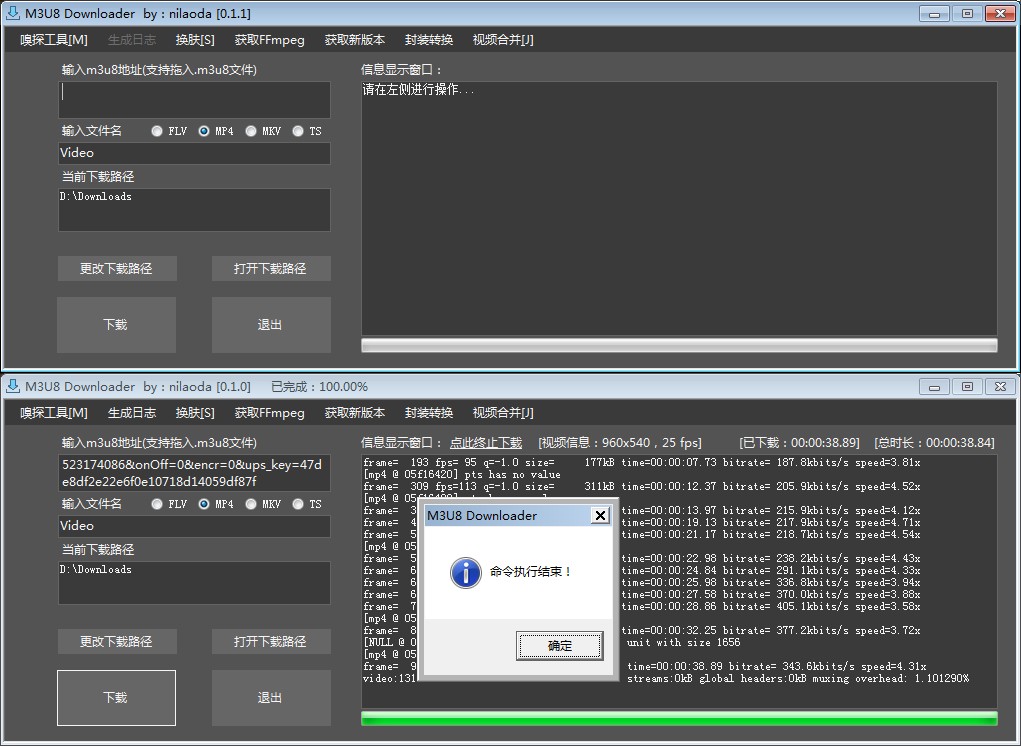Open 获取FFmpeg menu in bottom window

[270, 413]
